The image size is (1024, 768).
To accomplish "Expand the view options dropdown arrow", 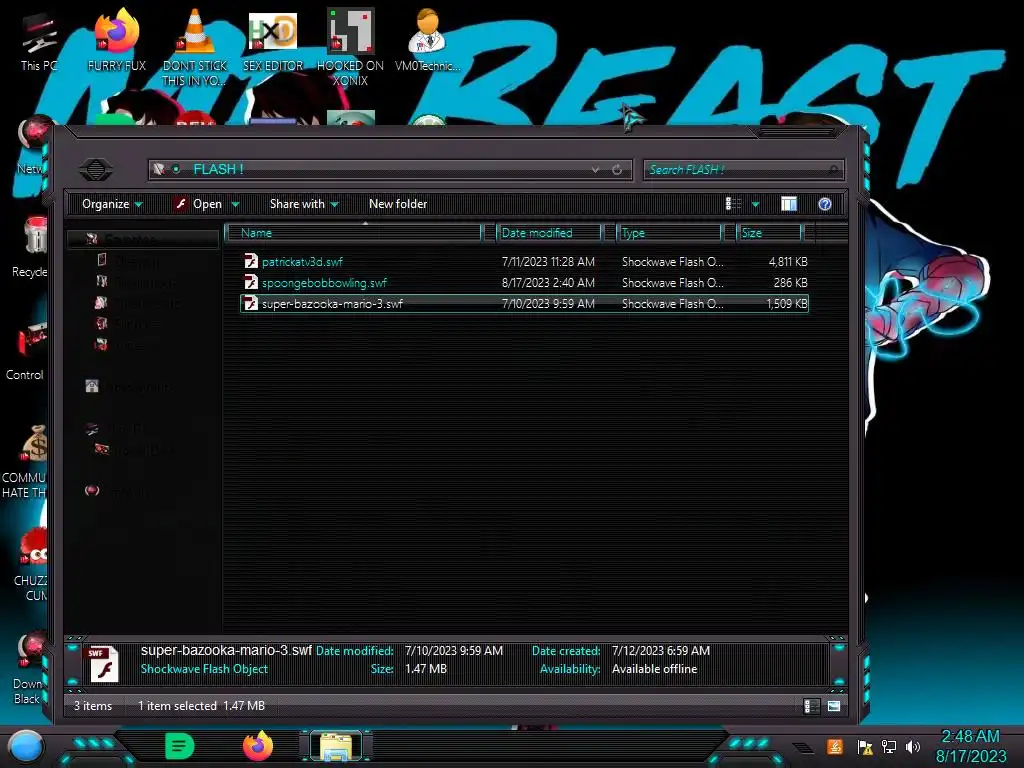I will pyautogui.click(x=756, y=204).
